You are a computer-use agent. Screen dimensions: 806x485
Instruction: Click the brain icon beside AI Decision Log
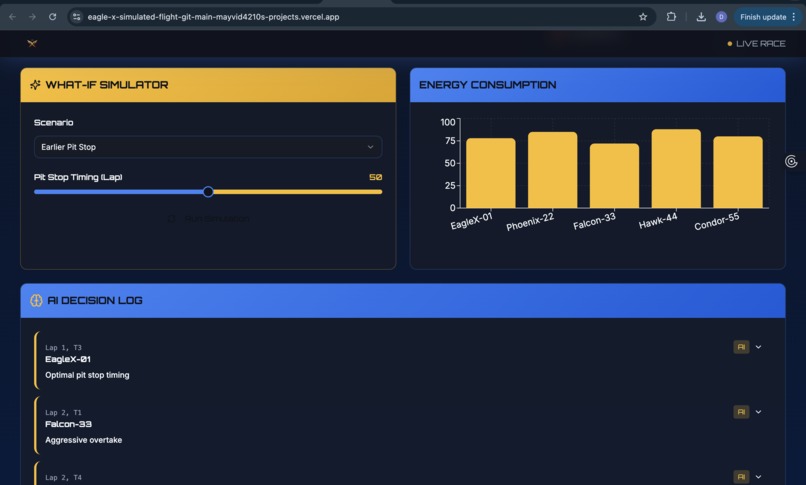36,301
